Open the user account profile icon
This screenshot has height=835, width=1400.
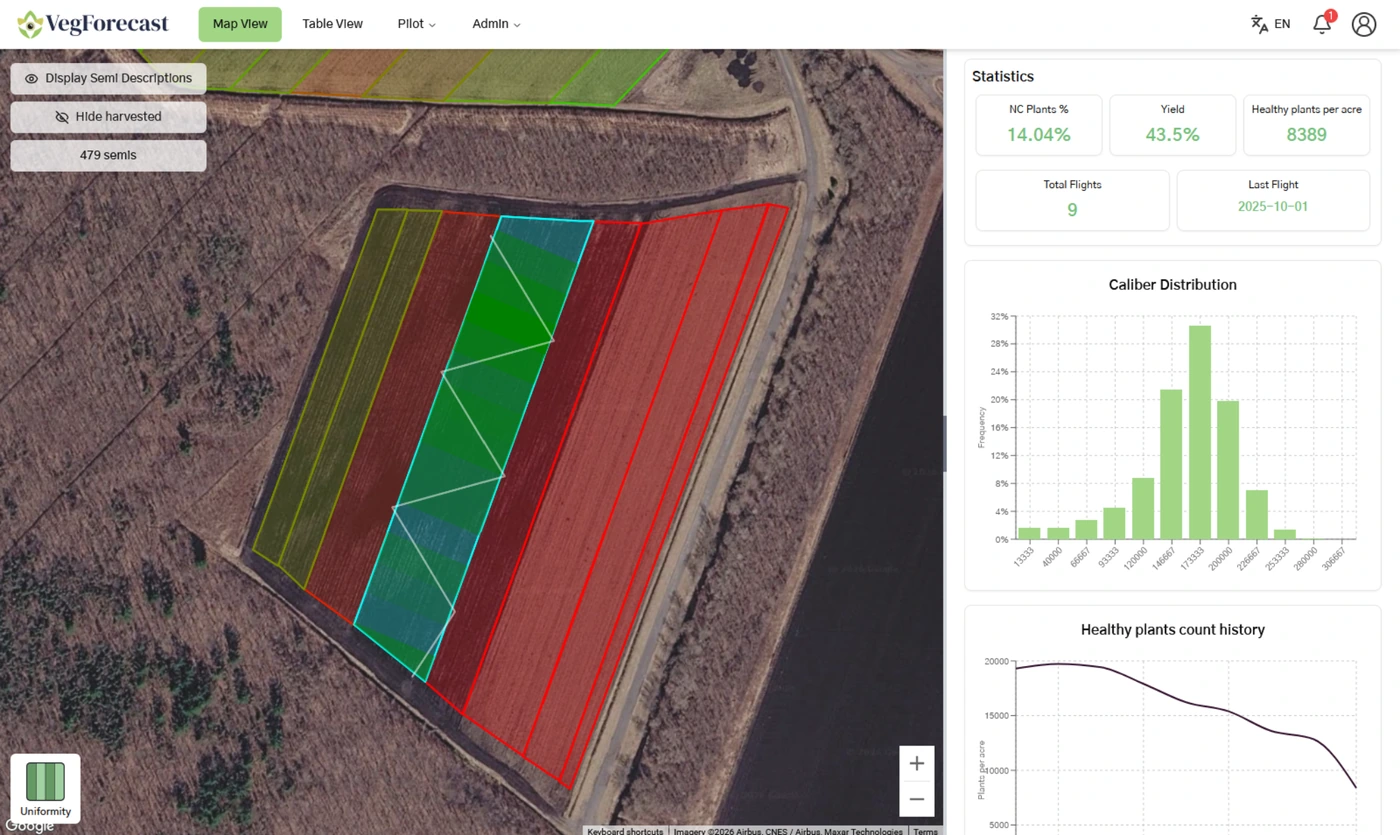[x=1364, y=24]
